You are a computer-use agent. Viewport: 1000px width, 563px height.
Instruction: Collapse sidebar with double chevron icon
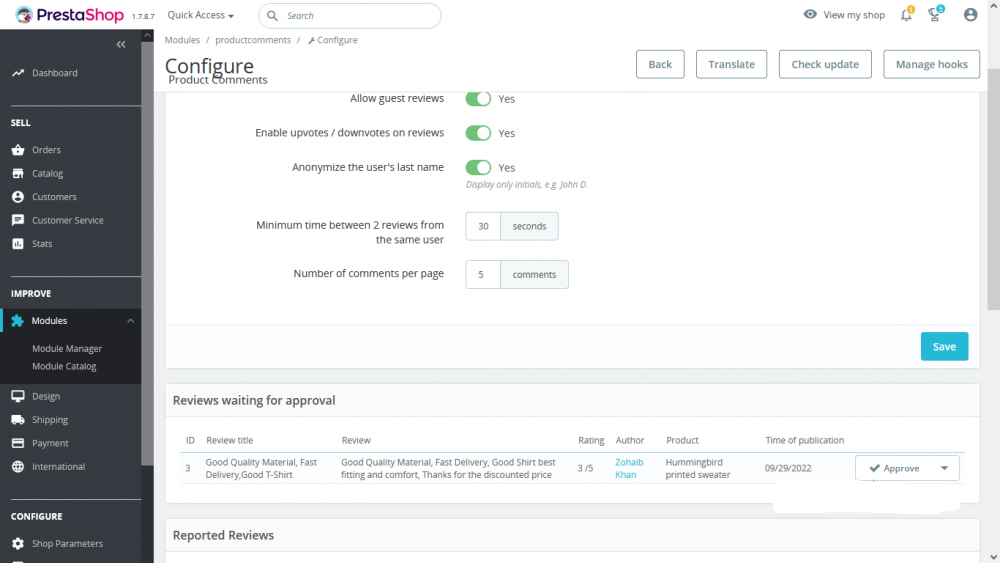121,45
